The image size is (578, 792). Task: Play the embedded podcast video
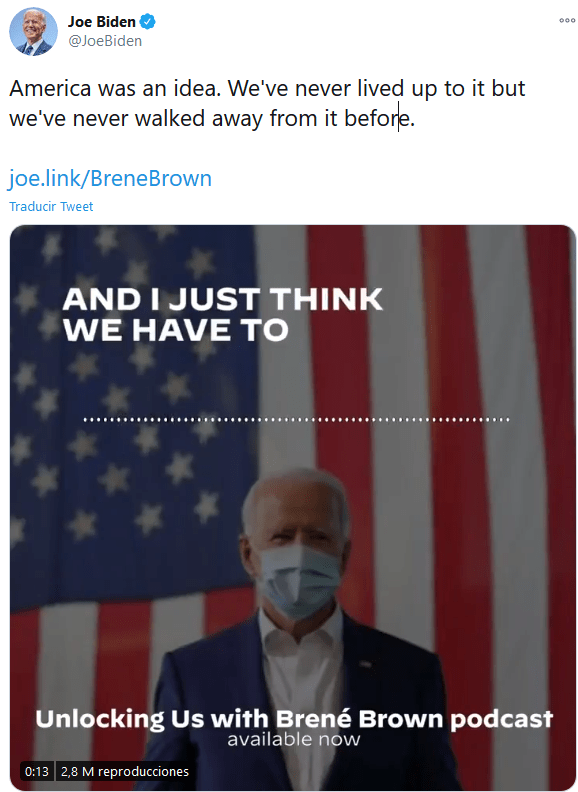click(293, 508)
